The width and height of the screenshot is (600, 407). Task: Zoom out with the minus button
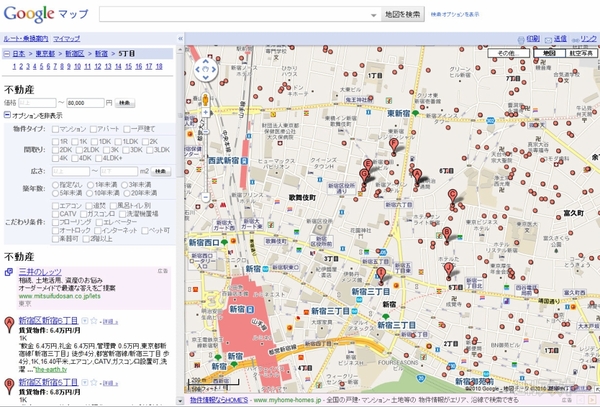pos(205,197)
